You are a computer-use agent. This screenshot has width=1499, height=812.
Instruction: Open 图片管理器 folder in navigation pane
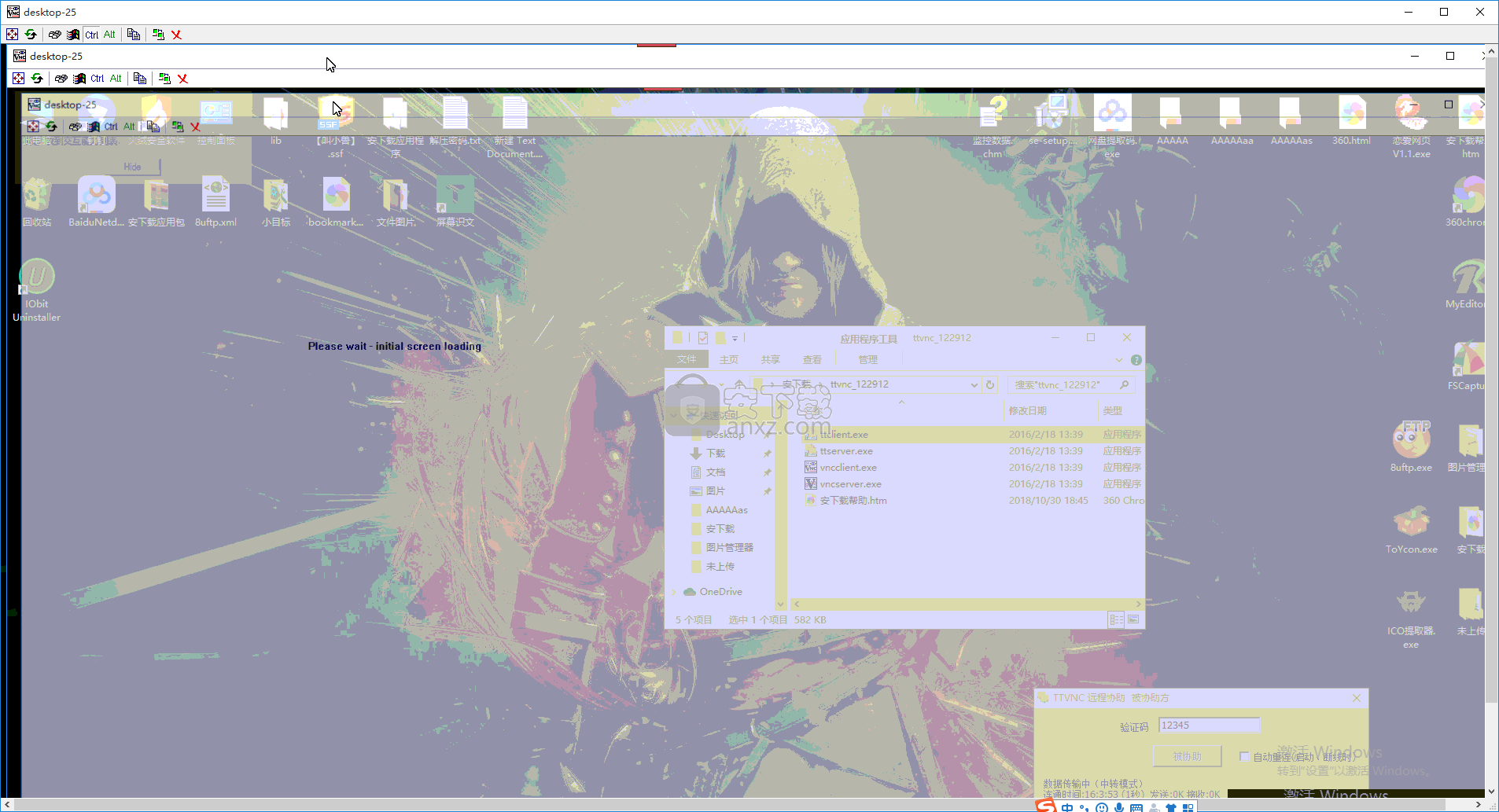(729, 548)
